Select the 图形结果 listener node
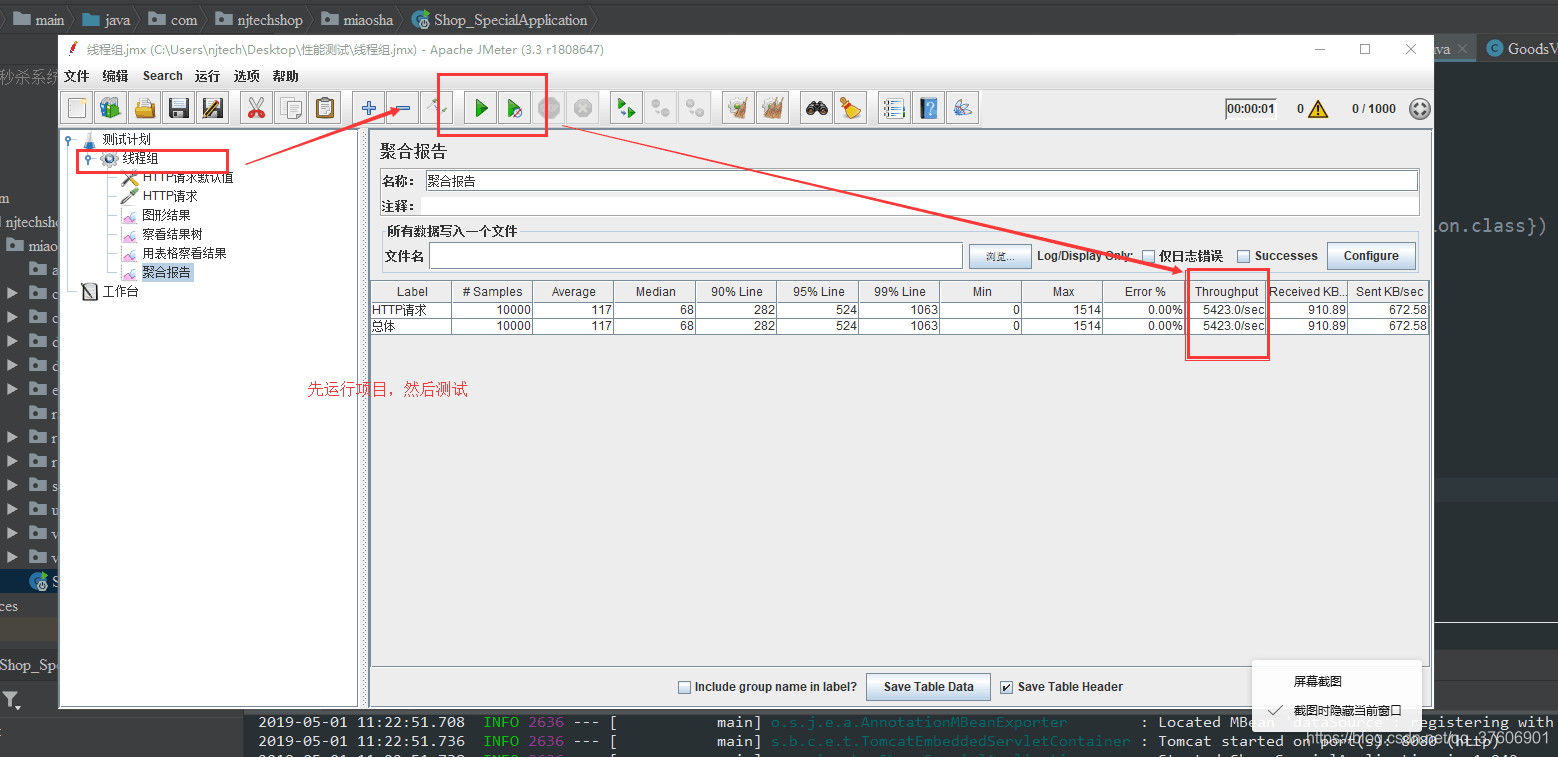Viewport: 1558px width, 757px height. tap(166, 215)
